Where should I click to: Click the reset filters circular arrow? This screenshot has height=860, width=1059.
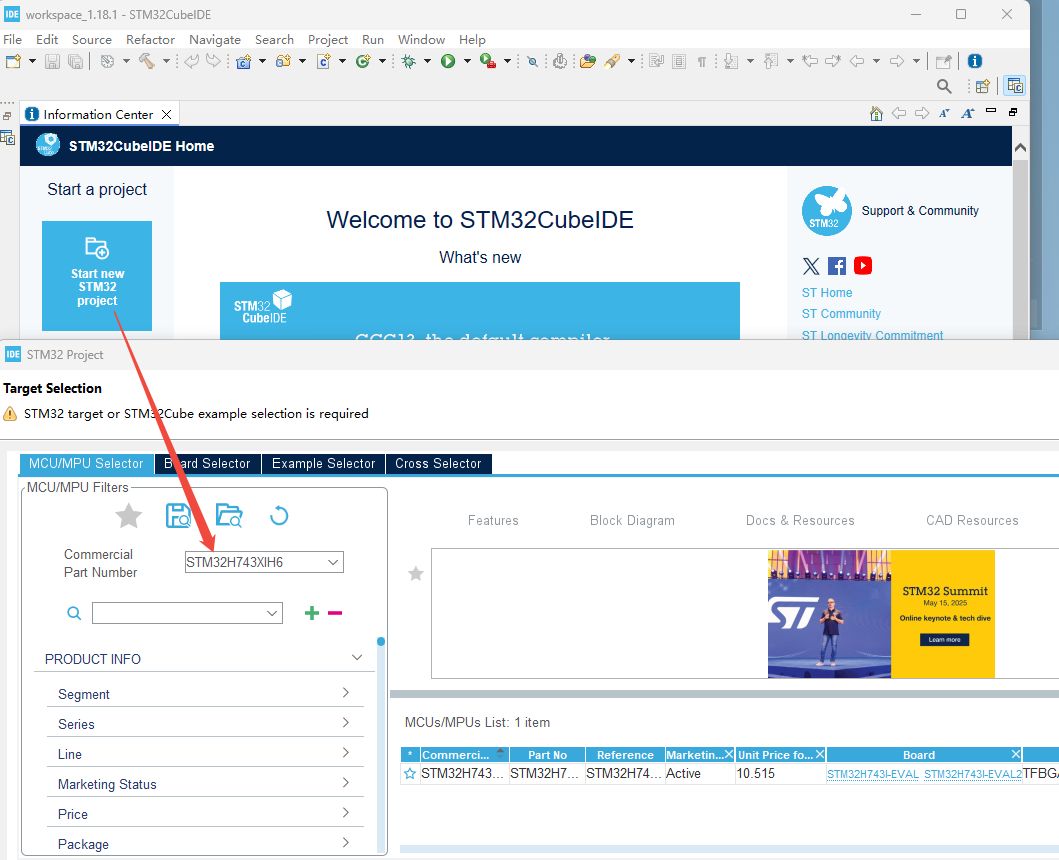click(x=279, y=516)
